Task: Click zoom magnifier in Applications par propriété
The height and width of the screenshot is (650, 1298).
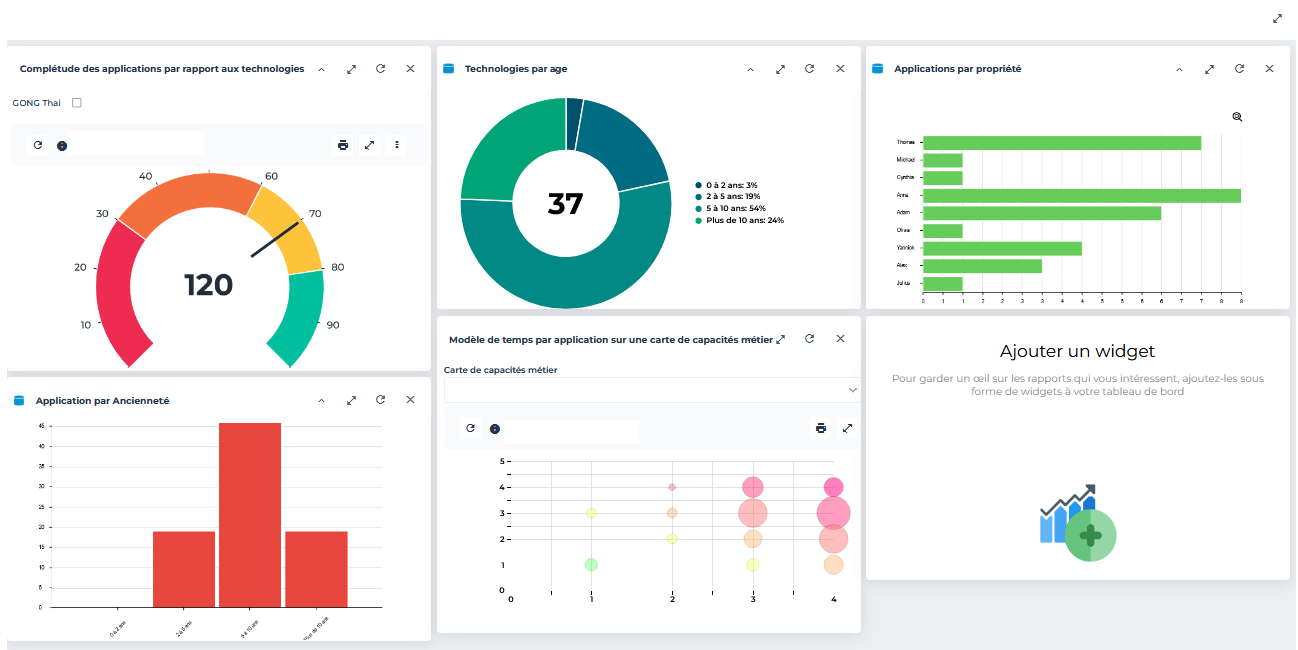Action: (x=1237, y=117)
